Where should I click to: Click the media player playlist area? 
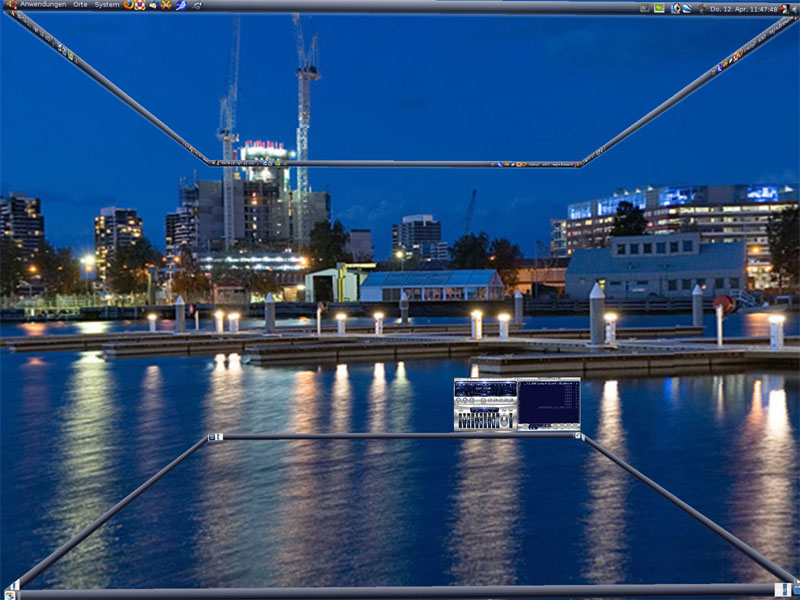click(549, 402)
